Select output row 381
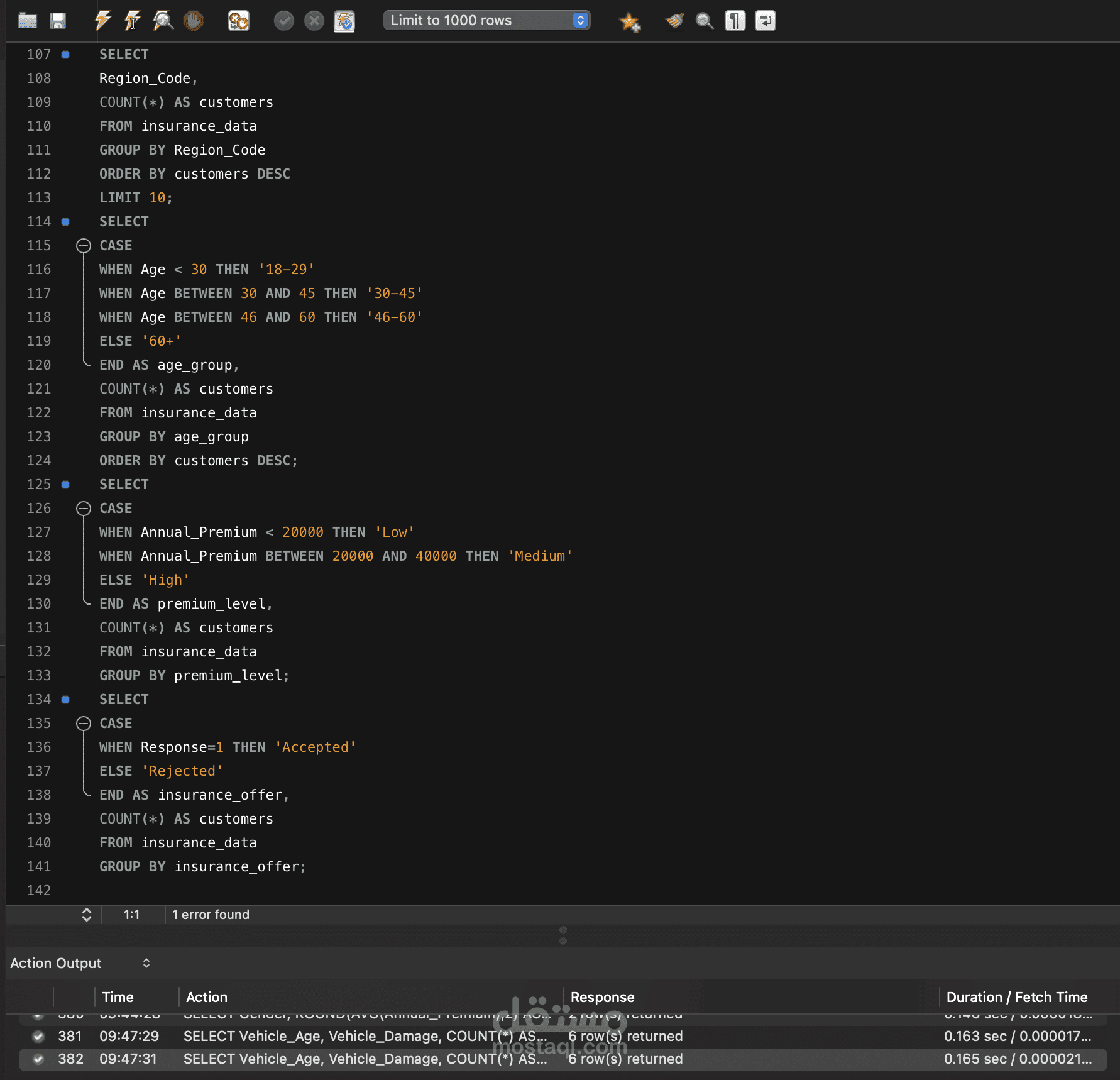1120x1080 pixels. (x=563, y=1036)
